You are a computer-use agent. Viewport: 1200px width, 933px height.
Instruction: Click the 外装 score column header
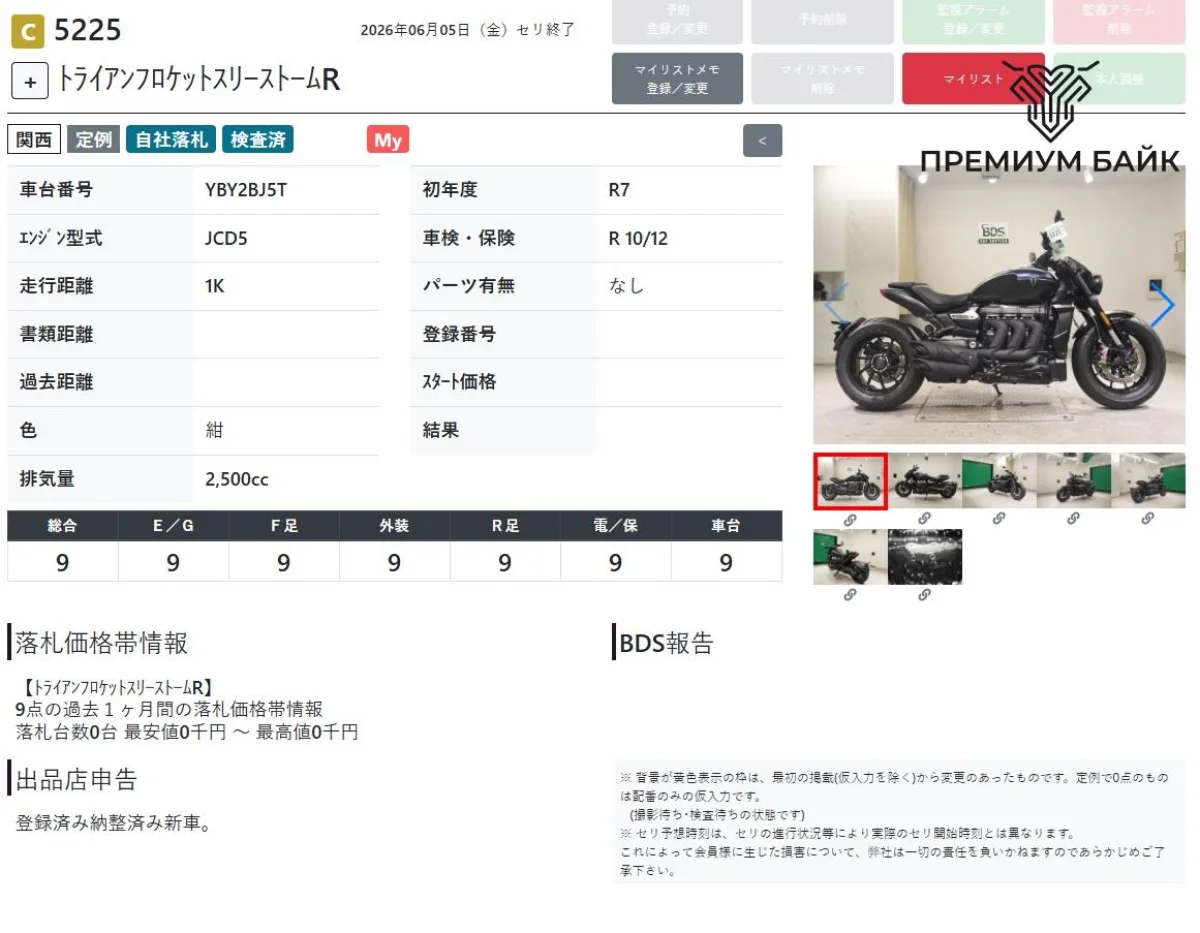pyautogui.click(x=394, y=526)
